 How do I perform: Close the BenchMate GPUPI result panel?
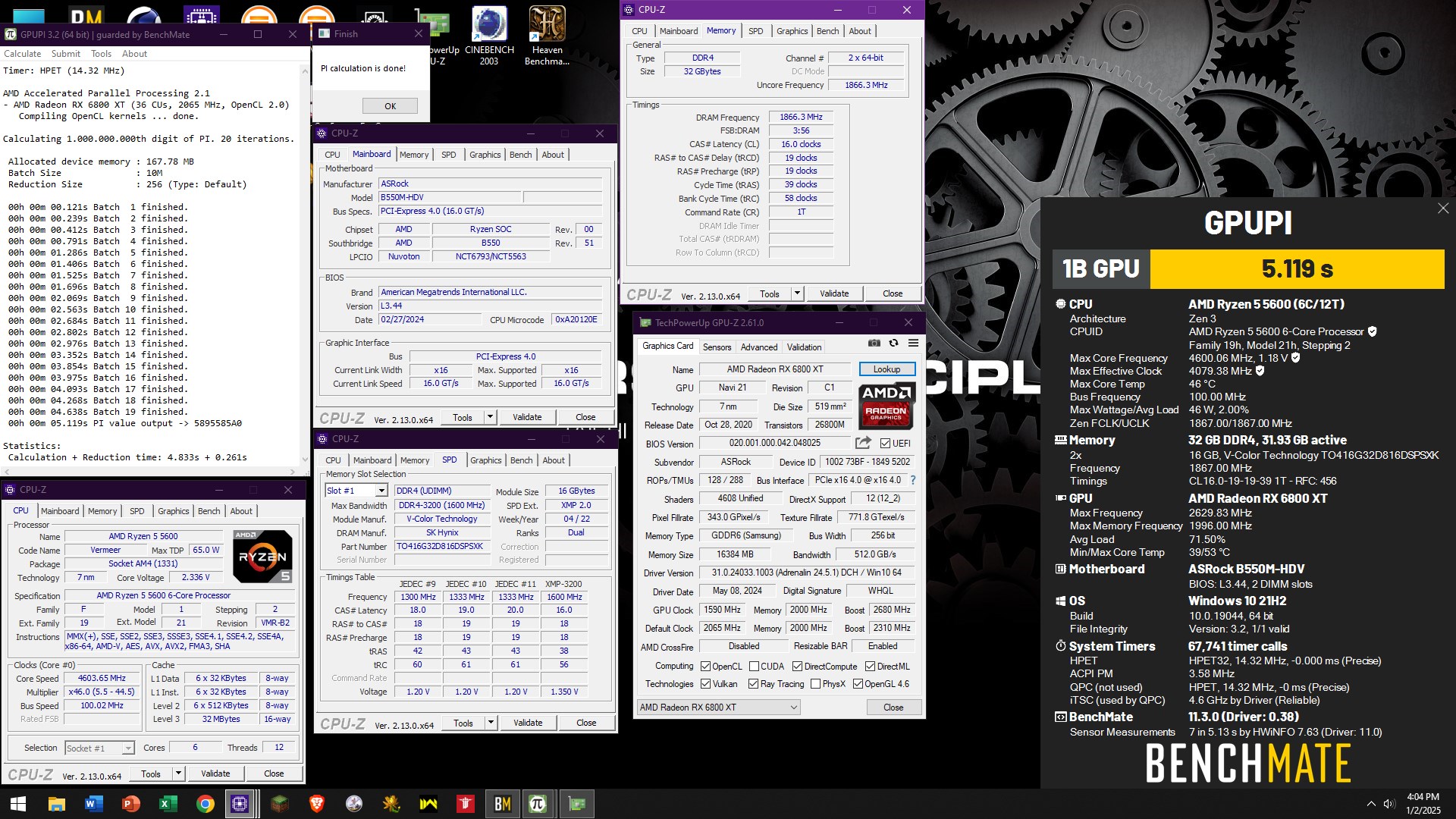pos(1442,209)
